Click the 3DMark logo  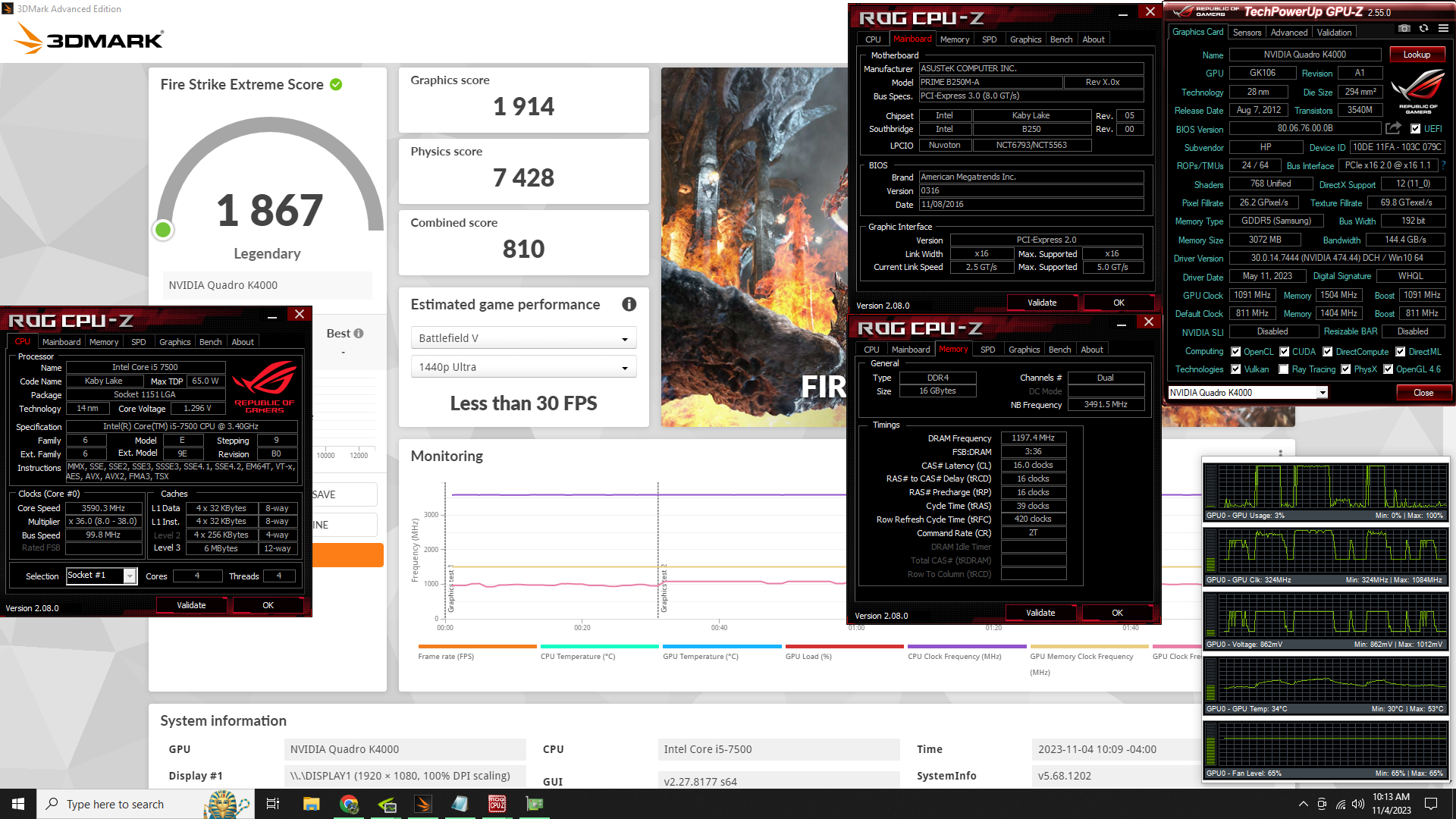click(x=89, y=38)
